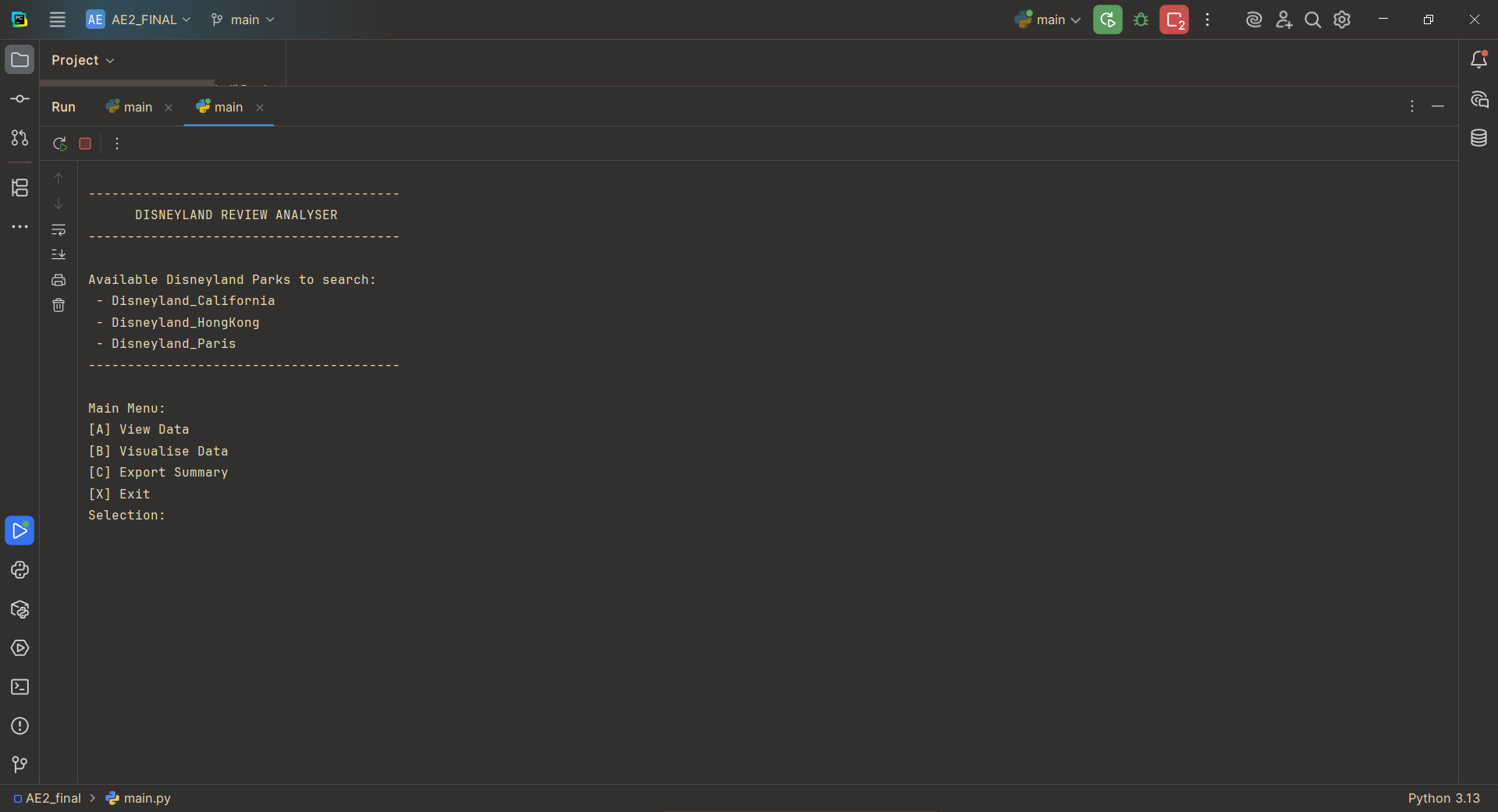Open the main git branch dropdown

click(x=243, y=20)
